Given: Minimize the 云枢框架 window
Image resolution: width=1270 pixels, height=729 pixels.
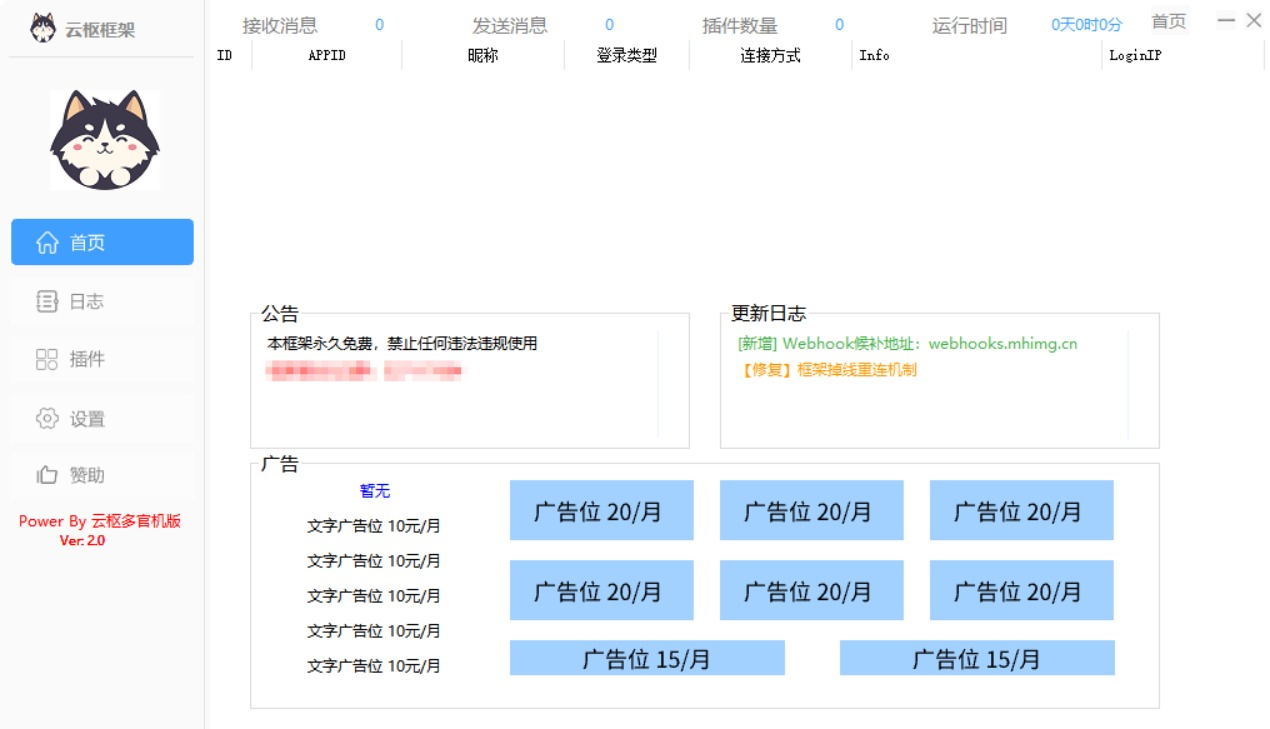Looking at the screenshot, I should click(1226, 20).
